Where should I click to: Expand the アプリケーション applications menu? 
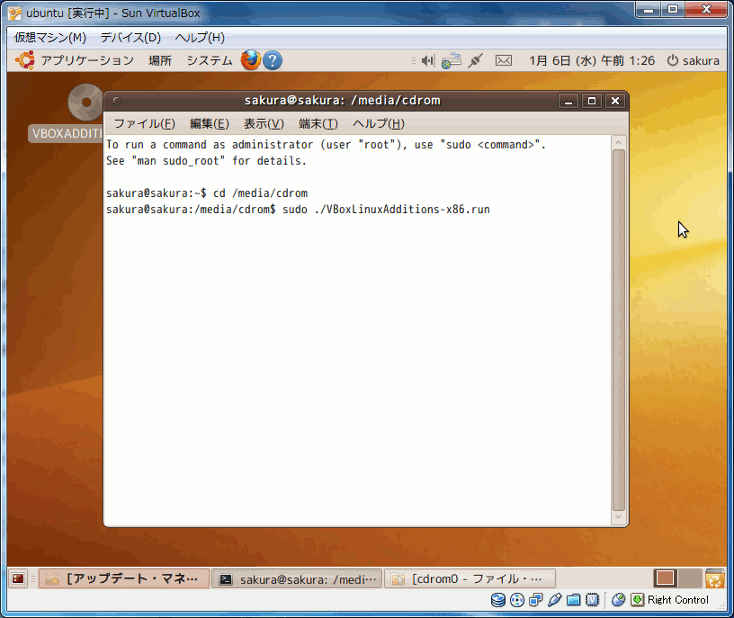coord(76,61)
